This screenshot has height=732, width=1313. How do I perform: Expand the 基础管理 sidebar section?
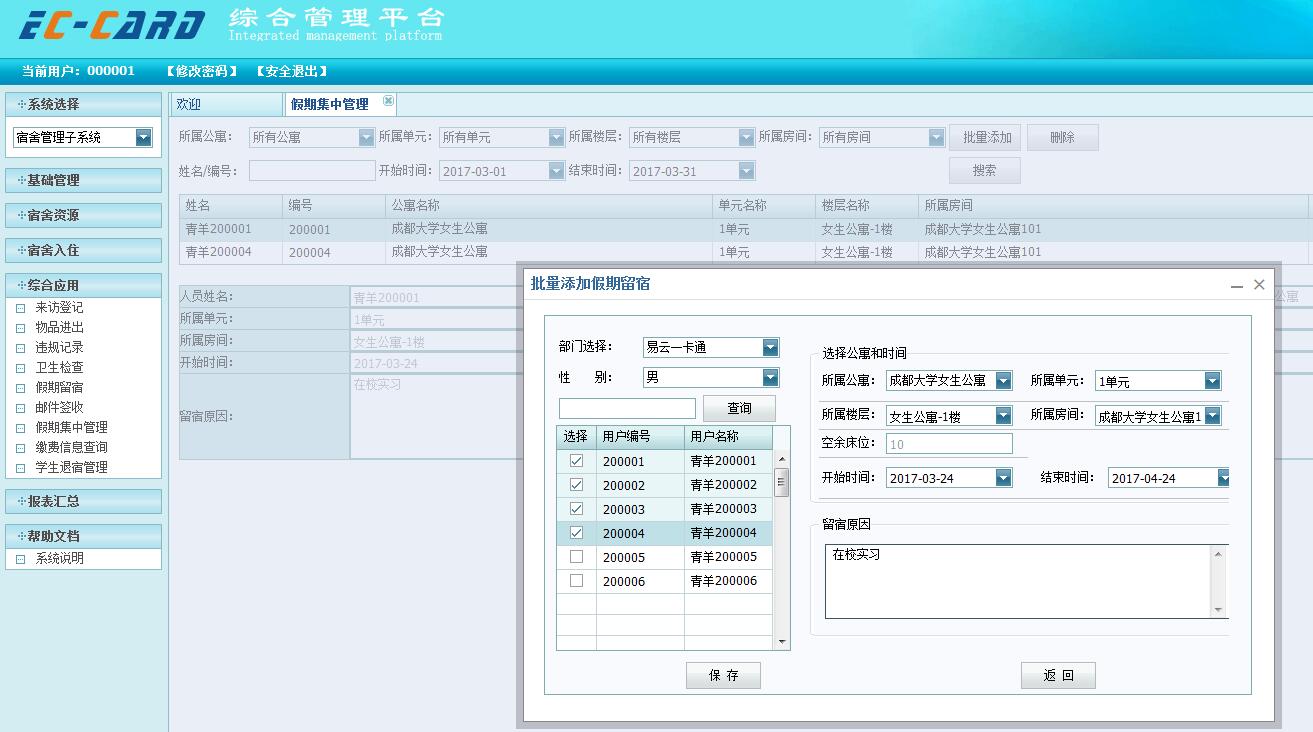coord(83,180)
